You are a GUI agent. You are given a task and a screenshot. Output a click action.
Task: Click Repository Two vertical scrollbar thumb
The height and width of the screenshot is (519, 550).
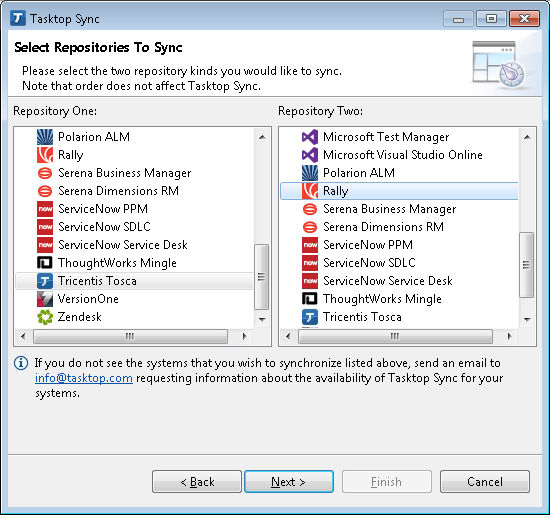pyautogui.click(x=526, y=265)
